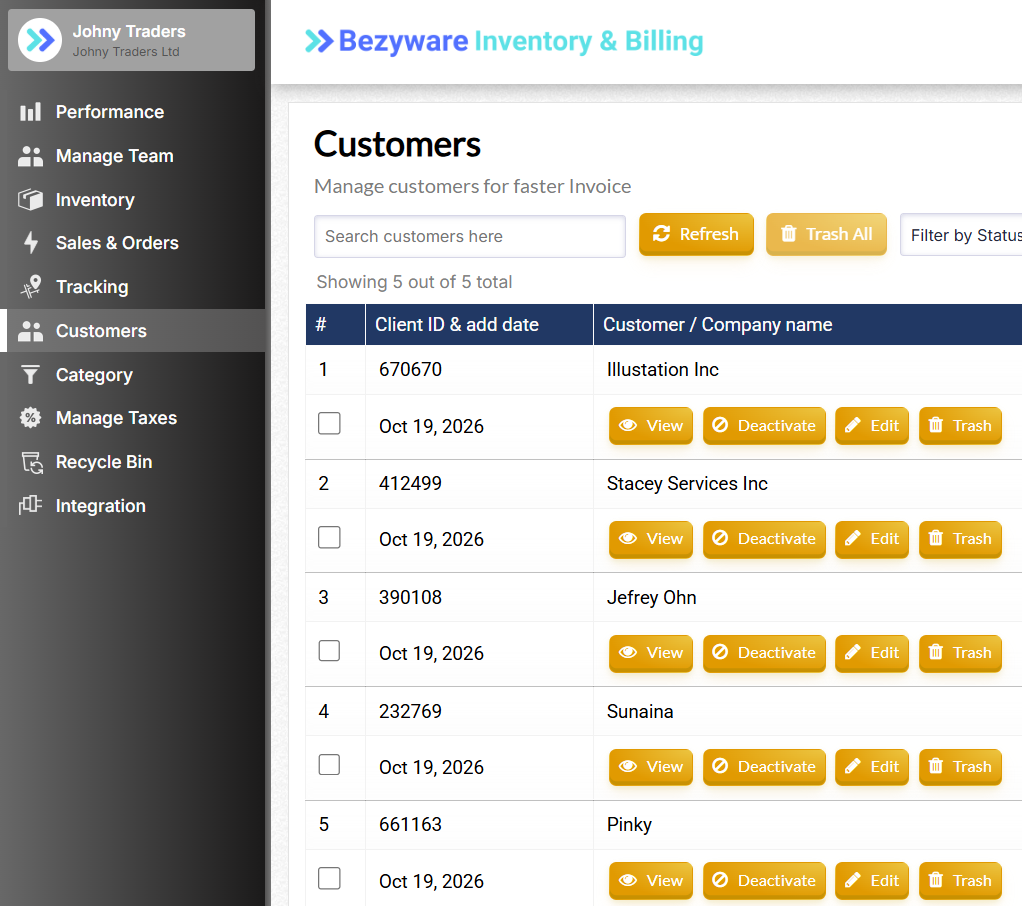Click the Client ID & add date header
The image size is (1022, 906).
[x=457, y=325]
